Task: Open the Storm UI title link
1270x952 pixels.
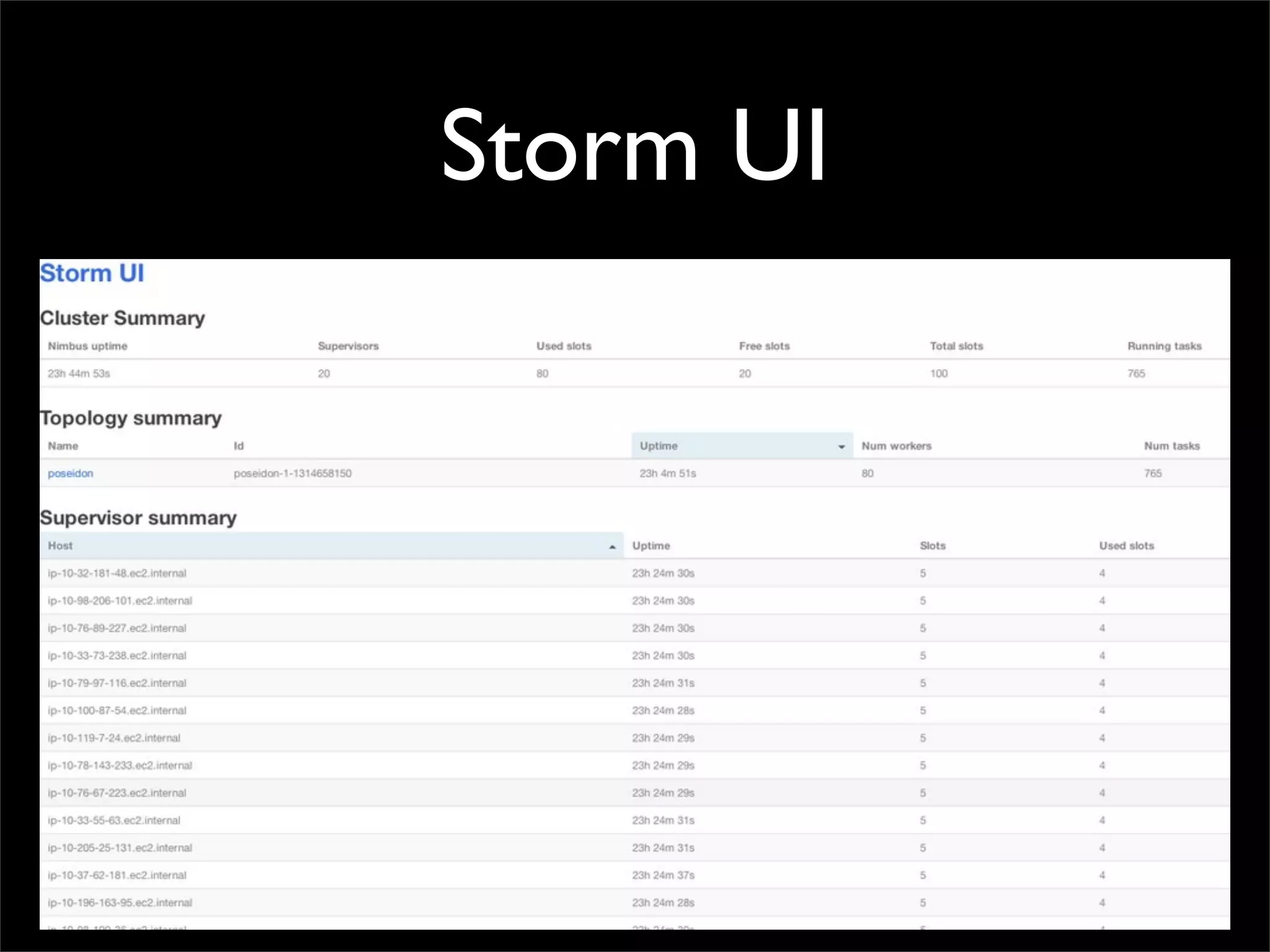Action: click(x=92, y=273)
